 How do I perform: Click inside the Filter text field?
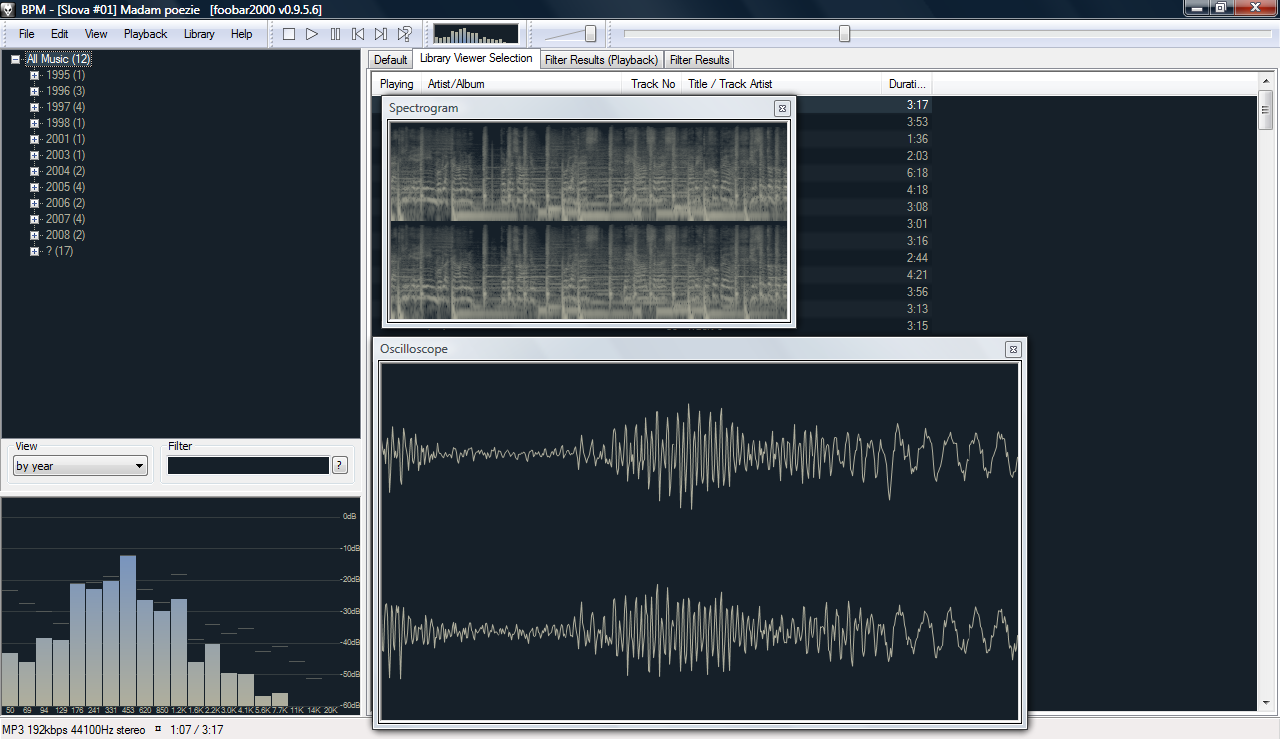point(248,466)
